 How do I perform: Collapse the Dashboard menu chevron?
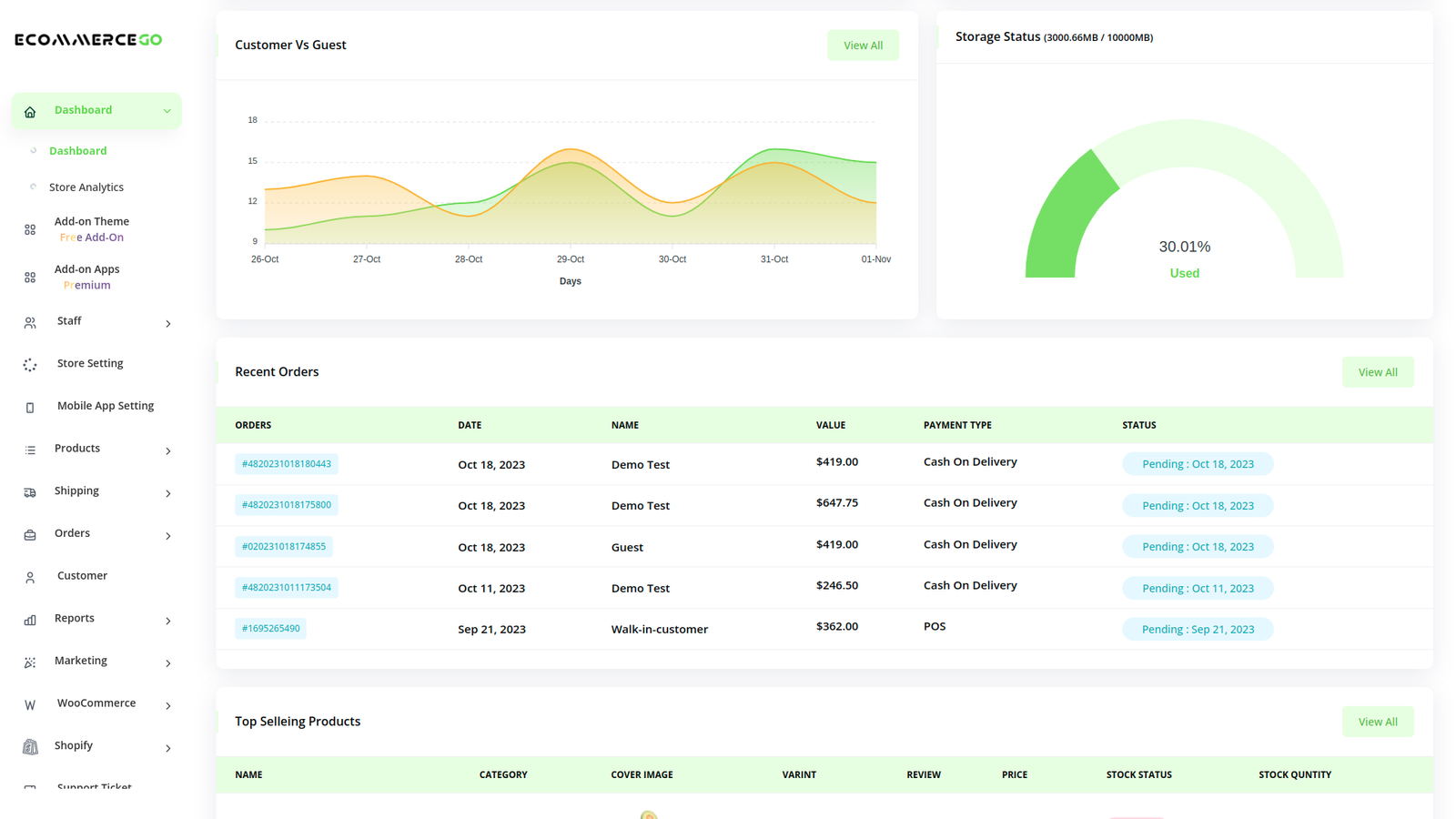[167, 111]
